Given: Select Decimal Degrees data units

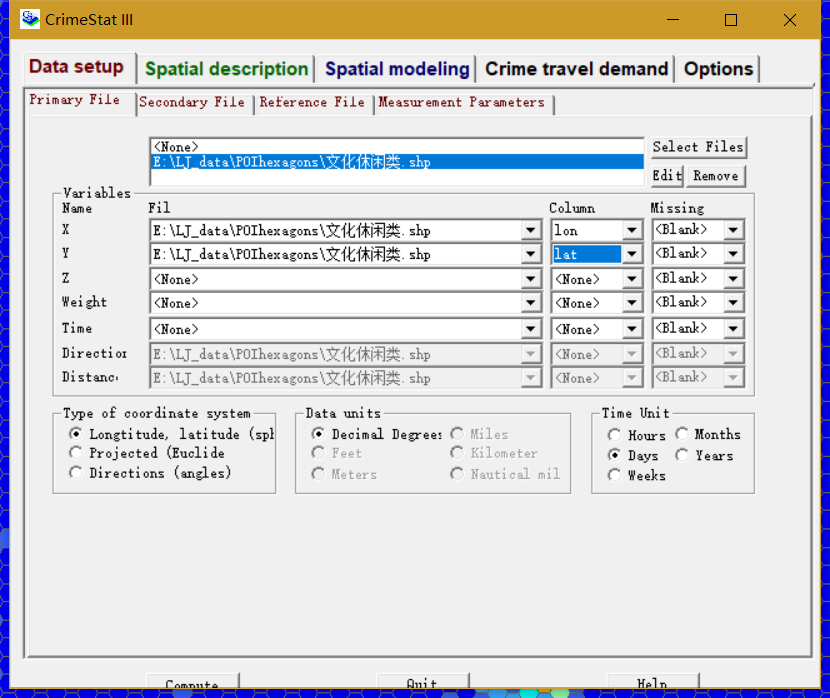Looking at the screenshot, I should pos(318,434).
